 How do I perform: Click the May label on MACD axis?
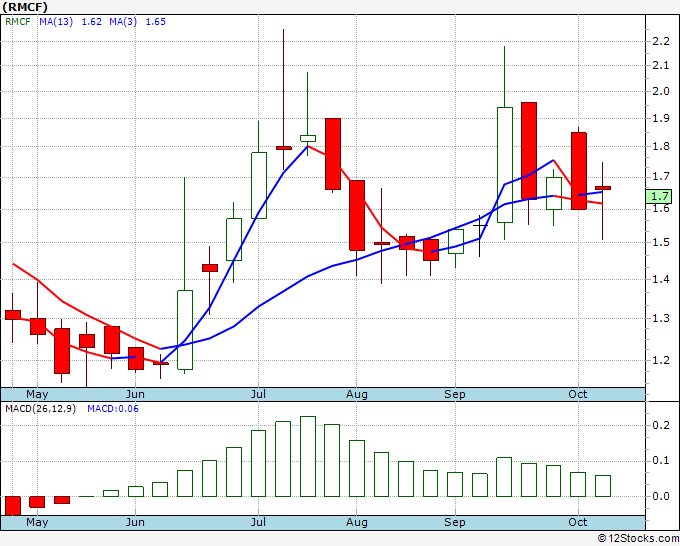(x=37, y=522)
